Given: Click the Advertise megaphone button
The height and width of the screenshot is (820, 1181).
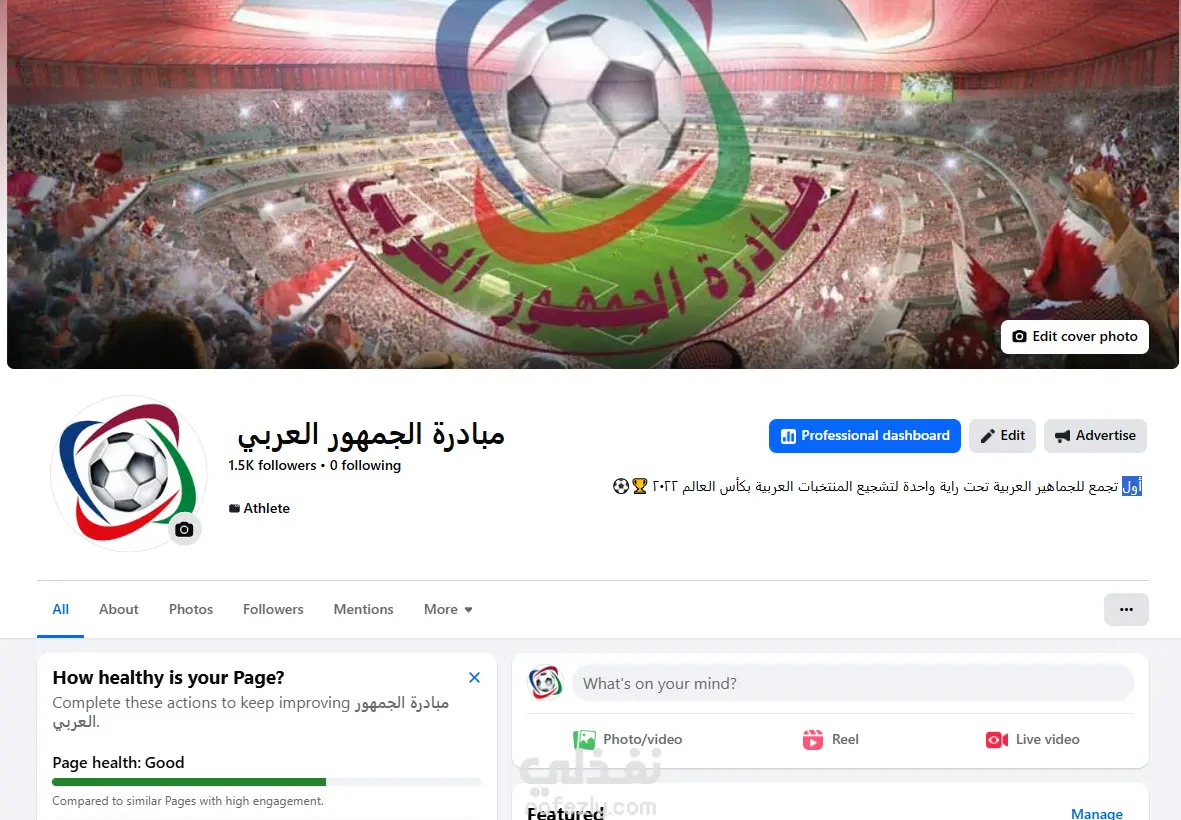Looking at the screenshot, I should (1095, 436).
